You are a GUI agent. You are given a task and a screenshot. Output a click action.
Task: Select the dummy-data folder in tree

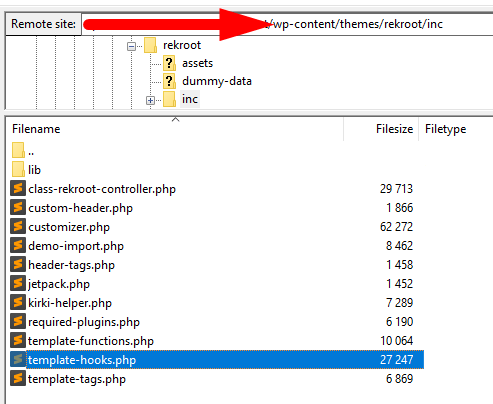(217, 81)
